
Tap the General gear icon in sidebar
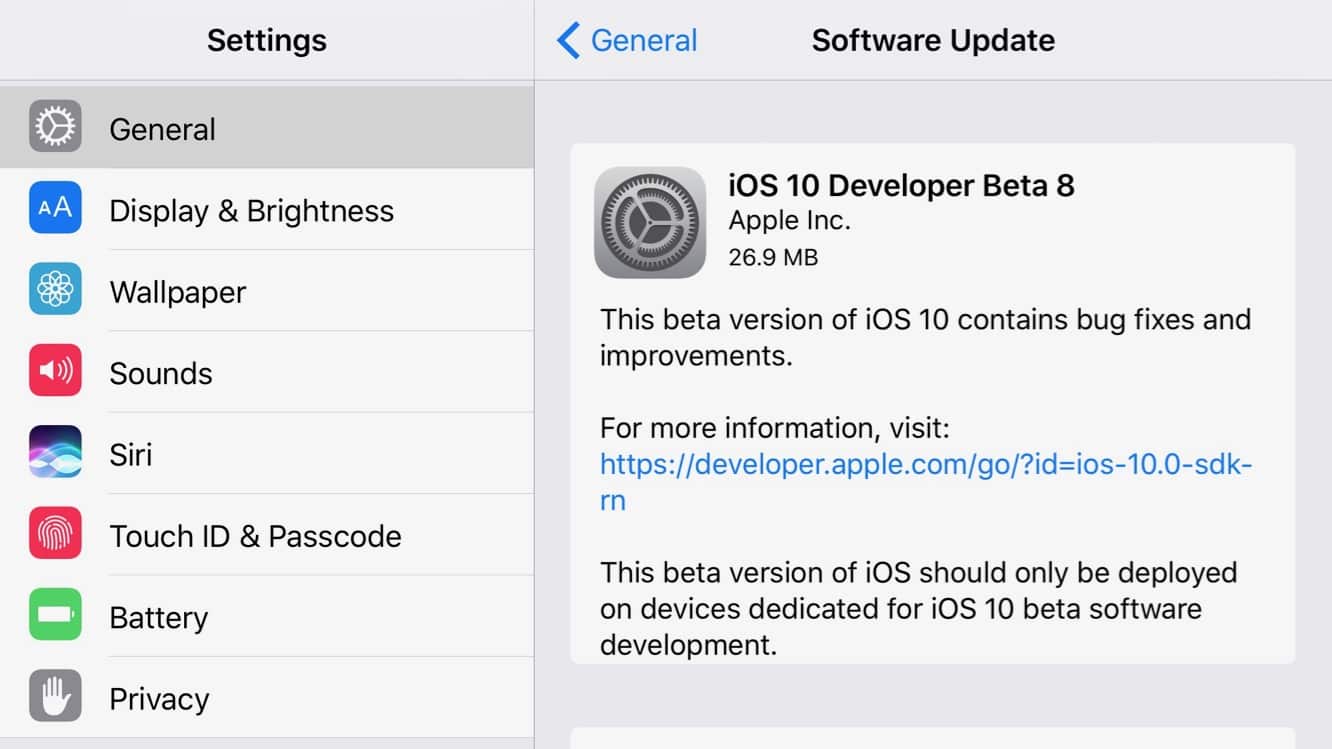(x=55, y=127)
